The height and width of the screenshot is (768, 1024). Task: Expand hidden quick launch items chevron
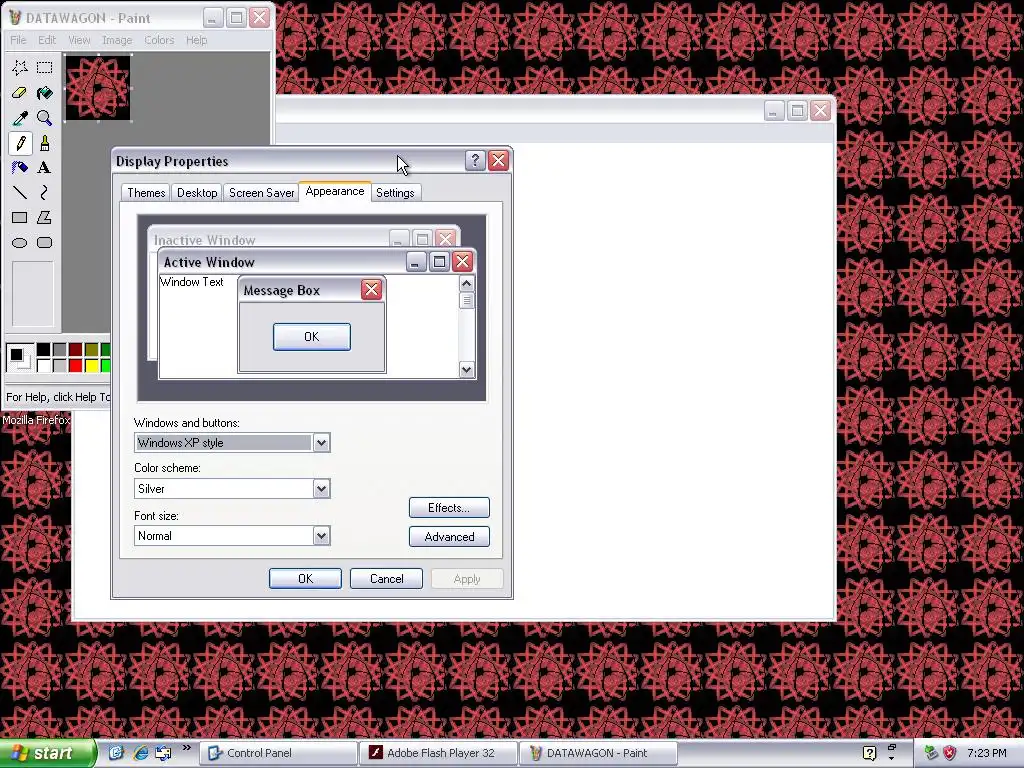[x=186, y=748]
